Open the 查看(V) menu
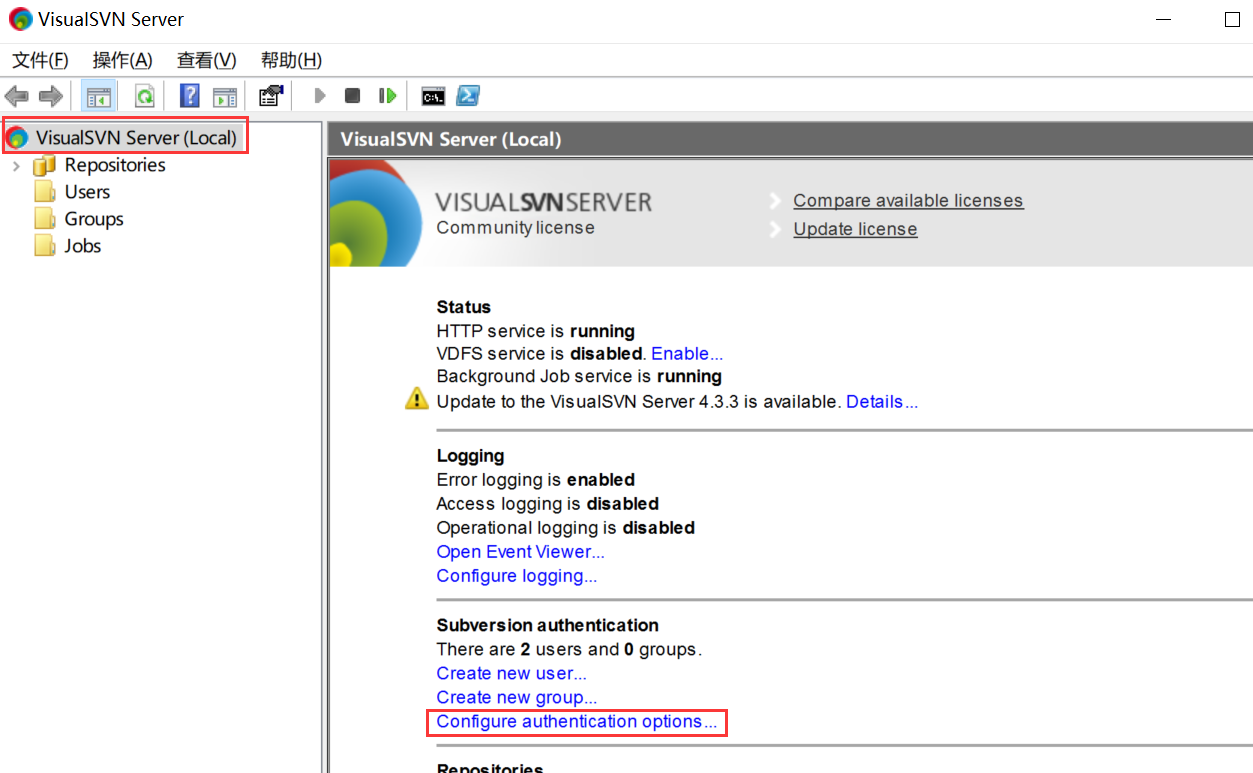 (x=207, y=61)
